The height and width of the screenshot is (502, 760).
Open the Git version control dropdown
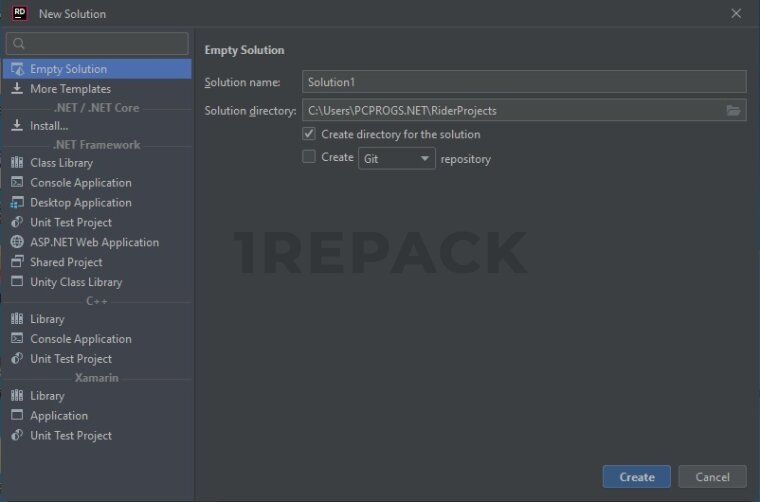(x=397, y=158)
